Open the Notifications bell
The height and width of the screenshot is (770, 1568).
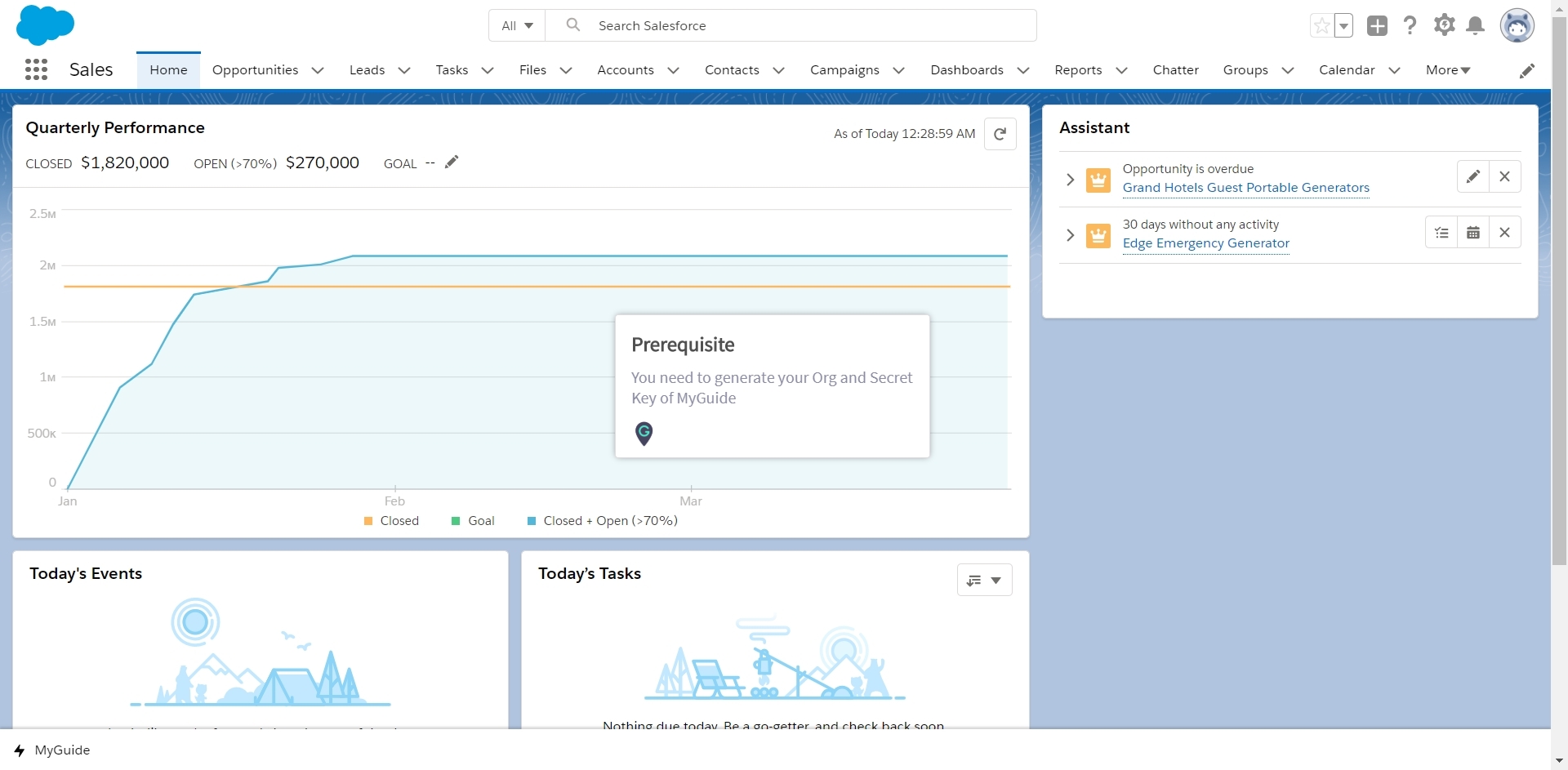click(x=1475, y=25)
